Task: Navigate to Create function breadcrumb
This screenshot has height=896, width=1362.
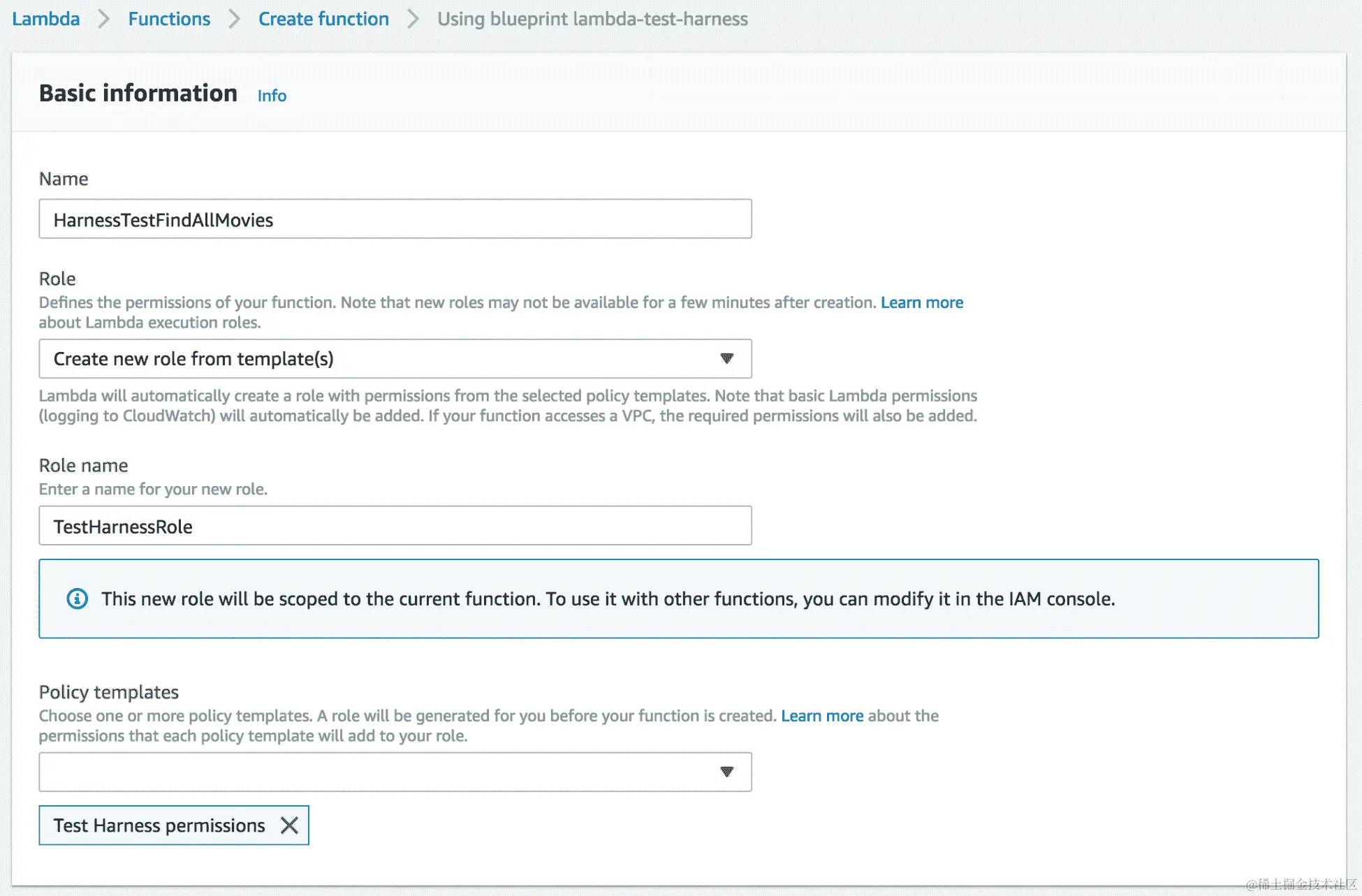Action: point(323,19)
